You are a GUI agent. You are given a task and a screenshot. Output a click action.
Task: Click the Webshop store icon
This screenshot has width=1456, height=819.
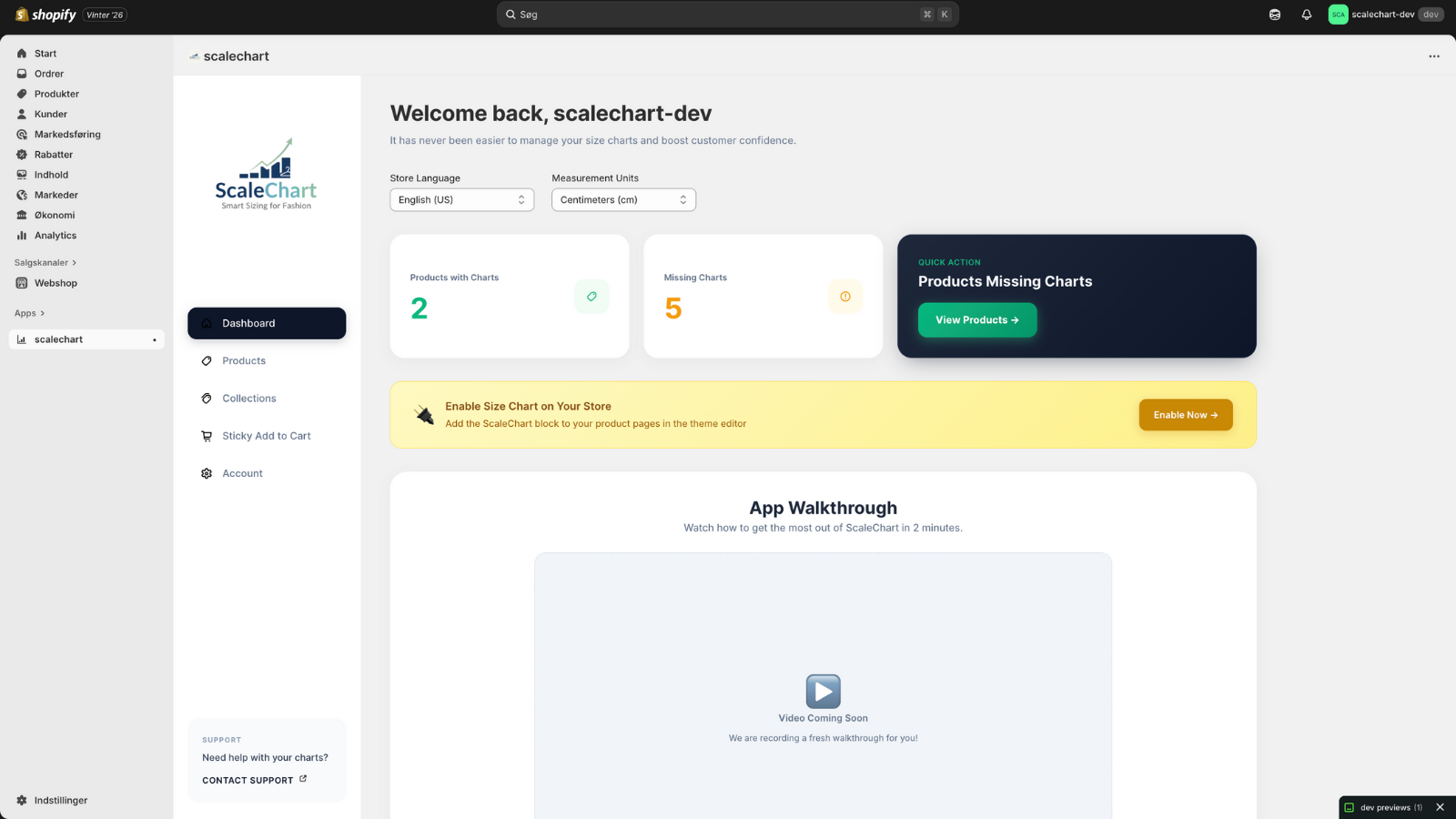tap(22, 283)
